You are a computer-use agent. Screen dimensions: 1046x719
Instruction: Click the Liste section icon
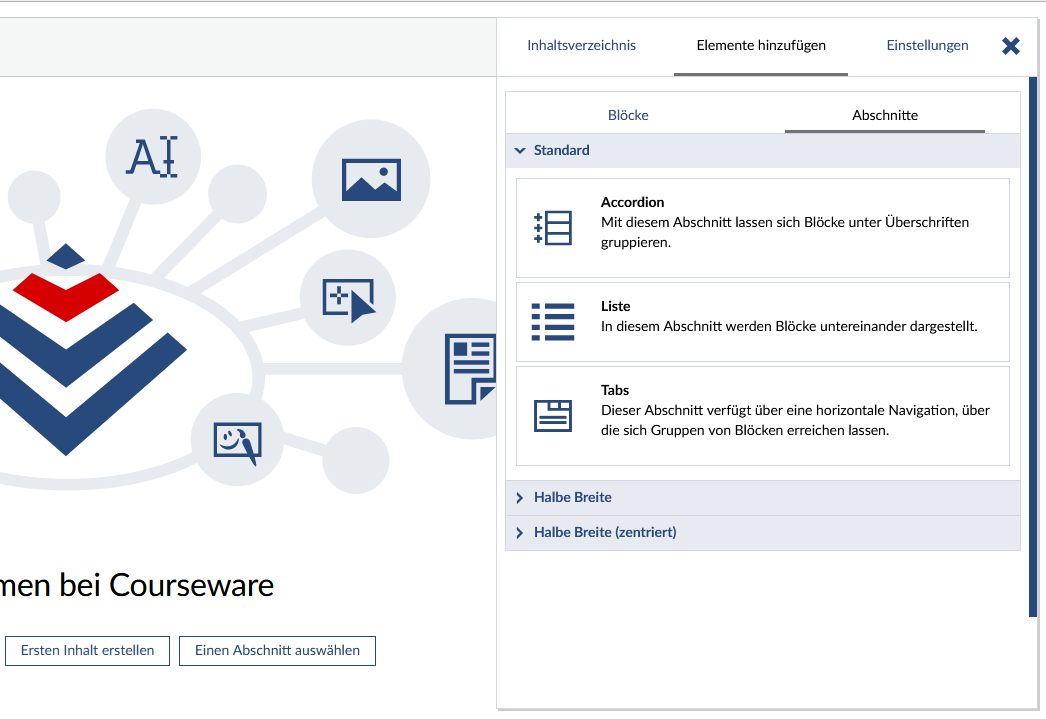click(x=553, y=322)
